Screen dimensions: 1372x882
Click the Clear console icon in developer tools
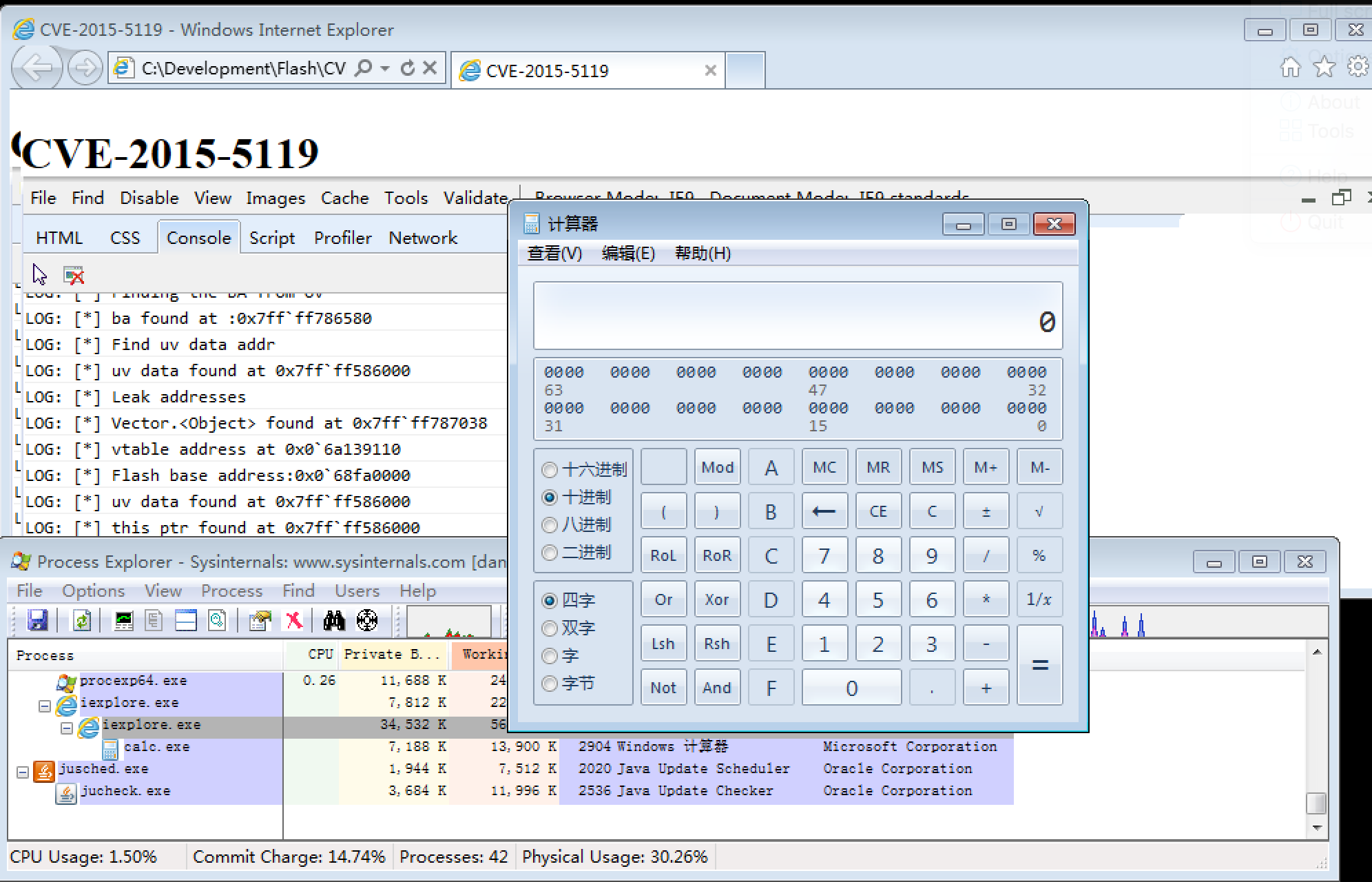click(74, 276)
